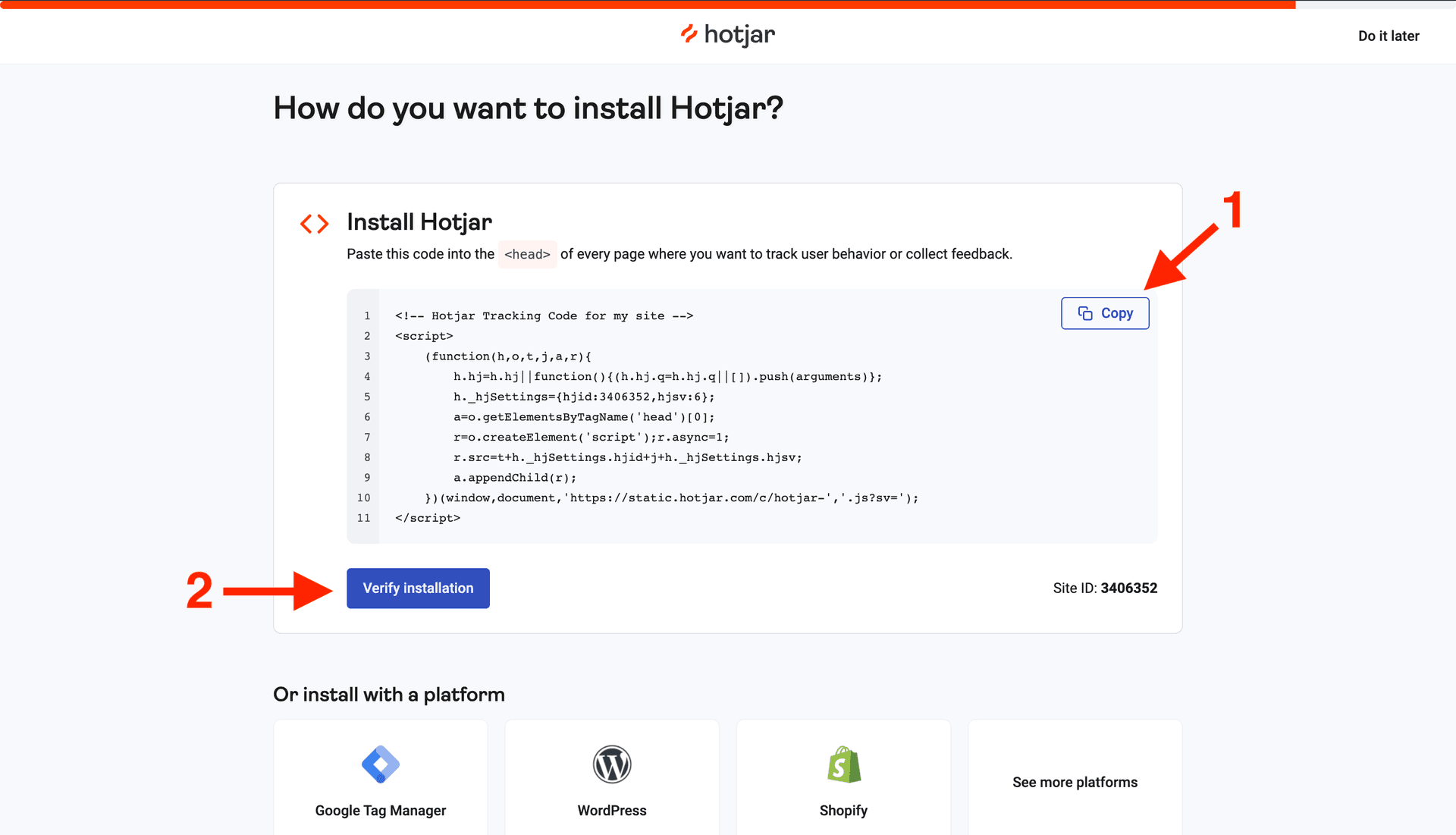Click the opening <script> tag line
This screenshot has width=1456, height=835.
[x=424, y=336]
